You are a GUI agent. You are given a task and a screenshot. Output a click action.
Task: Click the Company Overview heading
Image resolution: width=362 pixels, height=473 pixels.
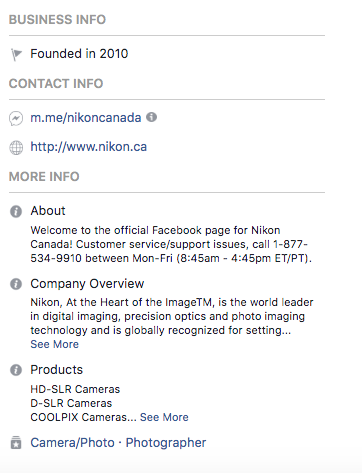87,284
